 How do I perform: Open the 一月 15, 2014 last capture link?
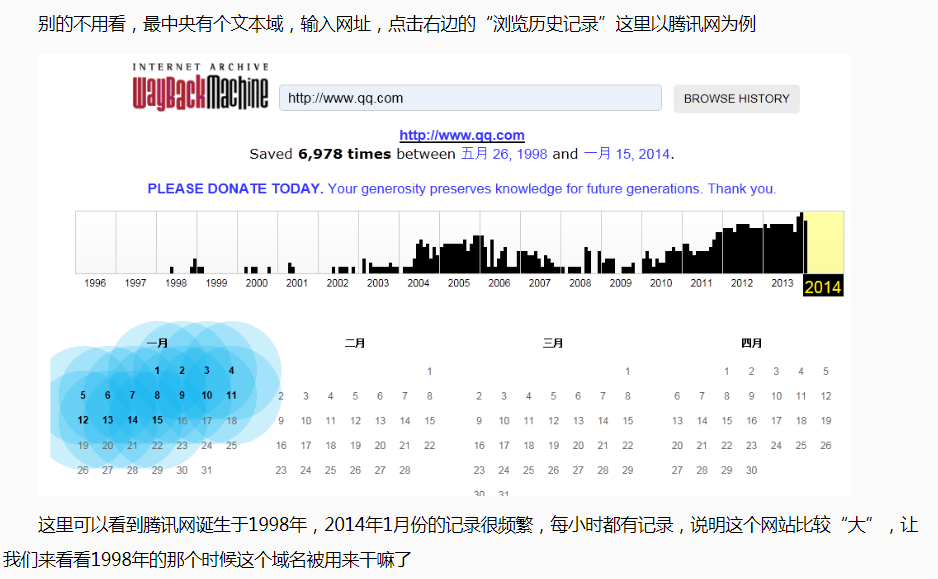(x=626, y=154)
